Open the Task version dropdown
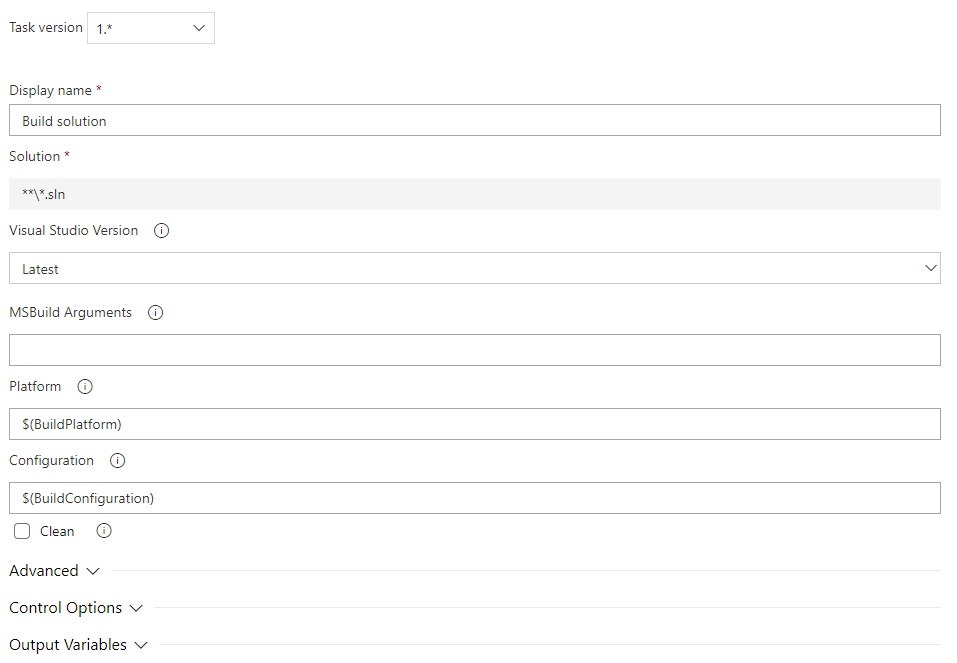 [x=150, y=28]
